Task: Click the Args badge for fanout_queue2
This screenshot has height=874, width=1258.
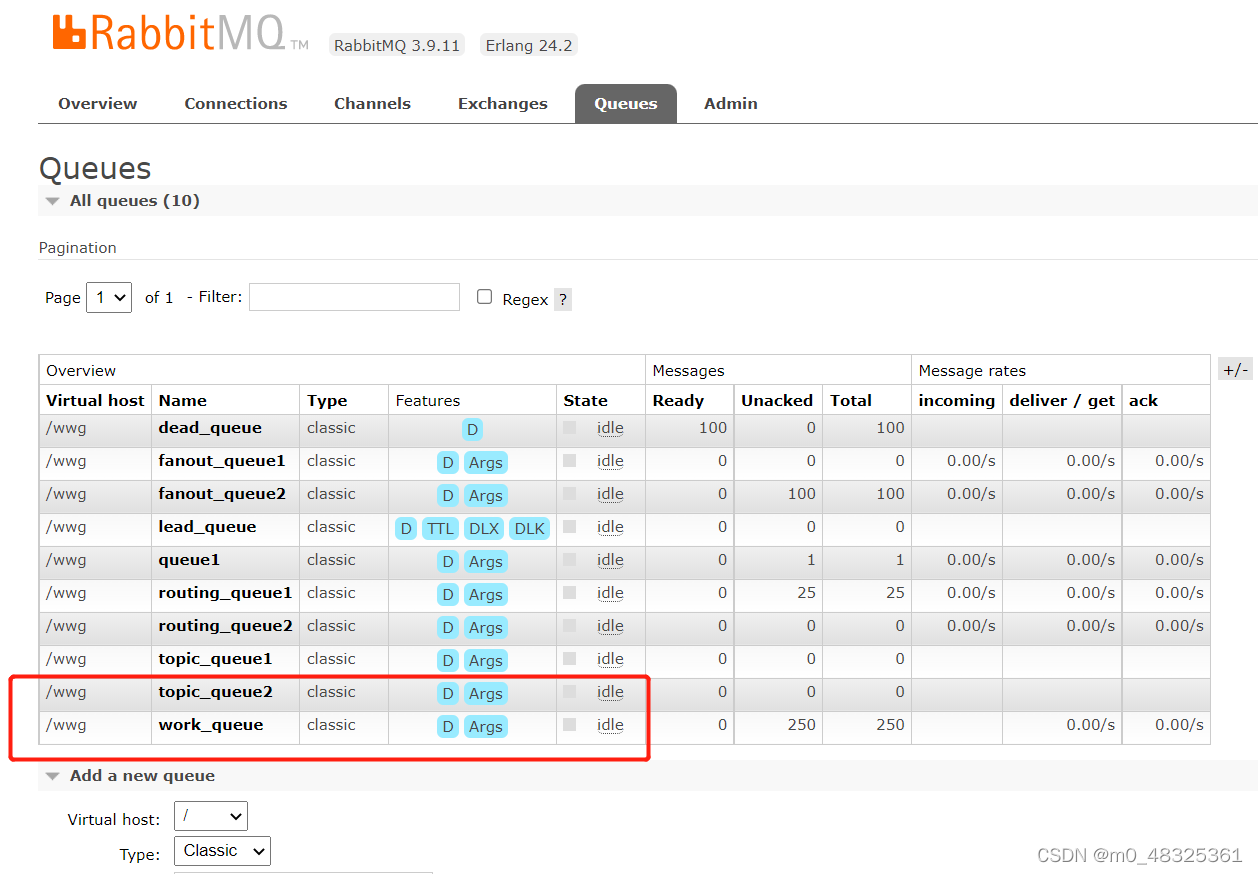Action: point(486,496)
